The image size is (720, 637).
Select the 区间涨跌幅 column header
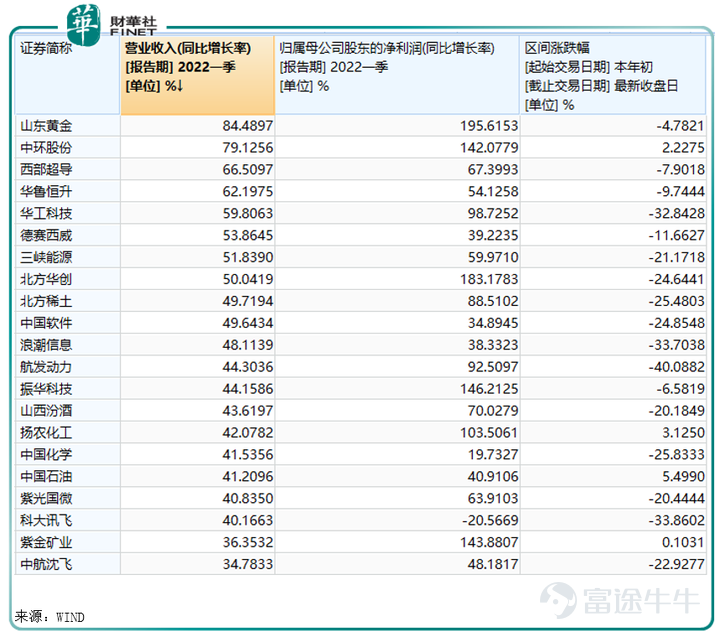613,75
